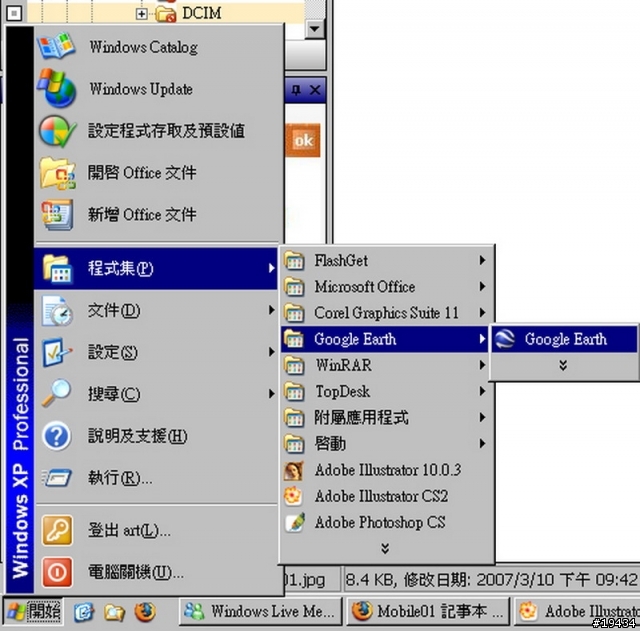The image size is (640, 631).
Task: Click the 文件(D) documents icon
Action: [x=57, y=311]
